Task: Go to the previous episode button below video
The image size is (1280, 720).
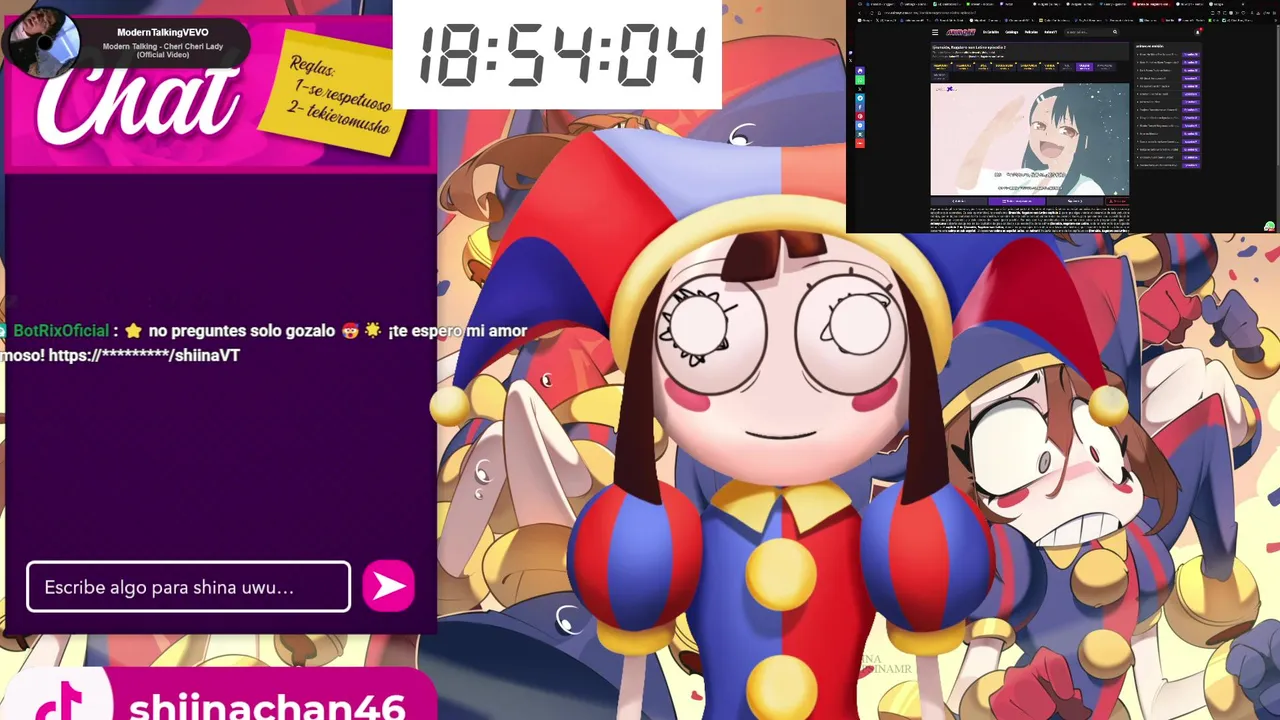Action: point(959,201)
